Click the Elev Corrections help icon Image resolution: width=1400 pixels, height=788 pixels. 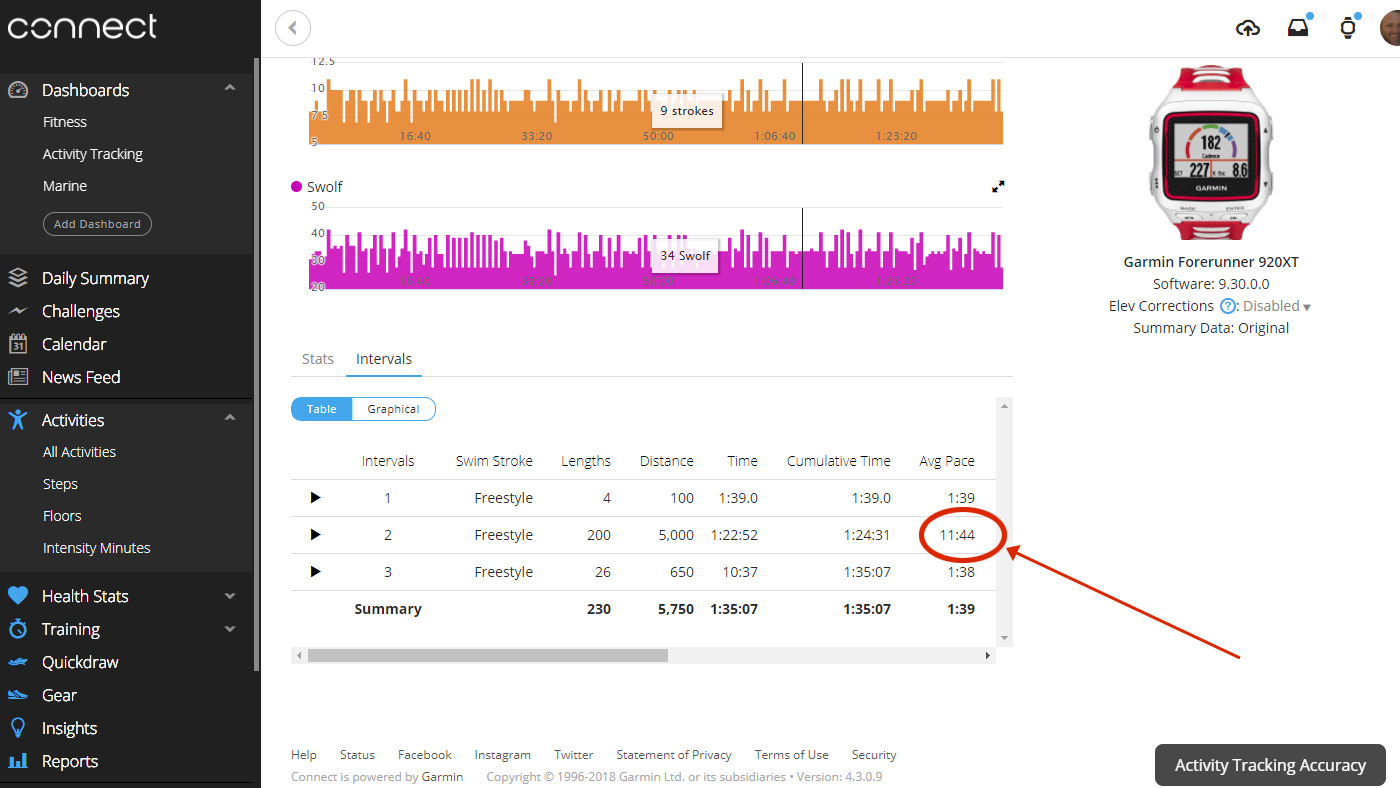click(x=1228, y=307)
